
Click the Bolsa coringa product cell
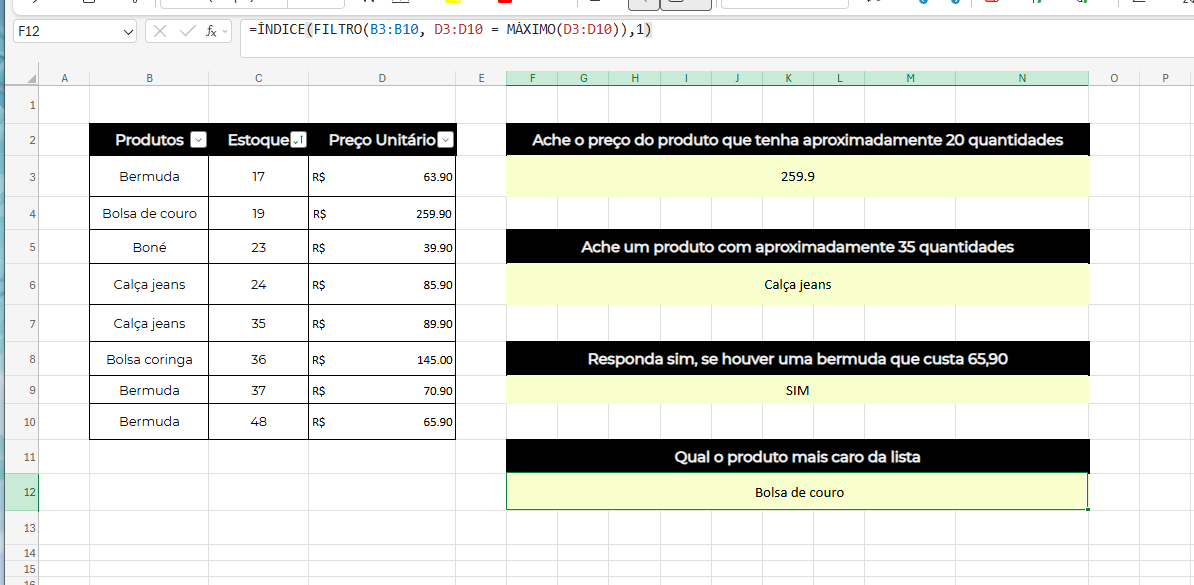point(149,359)
